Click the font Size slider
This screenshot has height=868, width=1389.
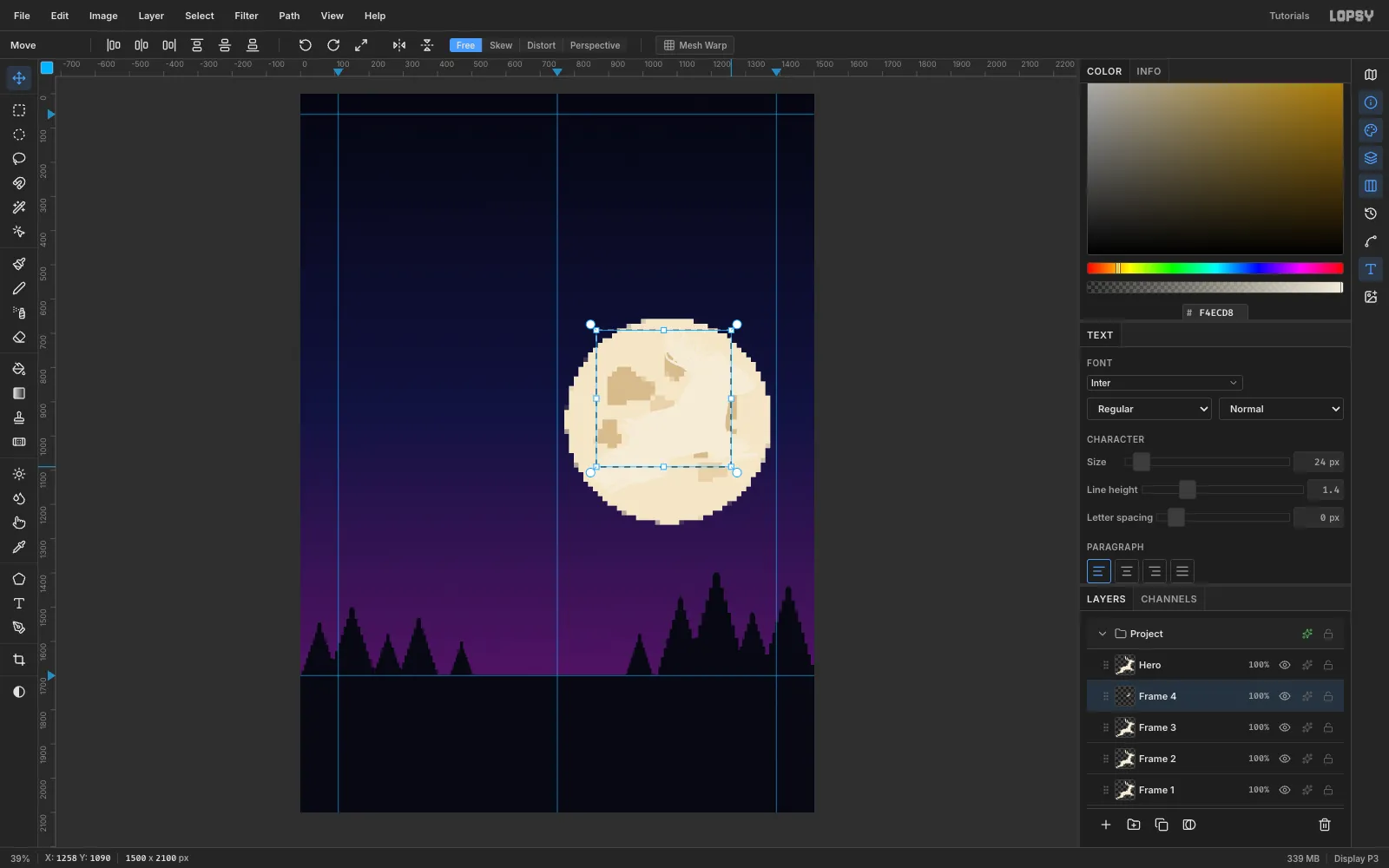click(x=1207, y=462)
